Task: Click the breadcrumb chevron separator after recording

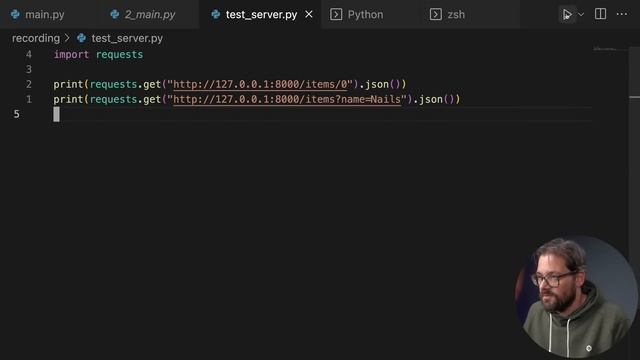Action: [67, 38]
